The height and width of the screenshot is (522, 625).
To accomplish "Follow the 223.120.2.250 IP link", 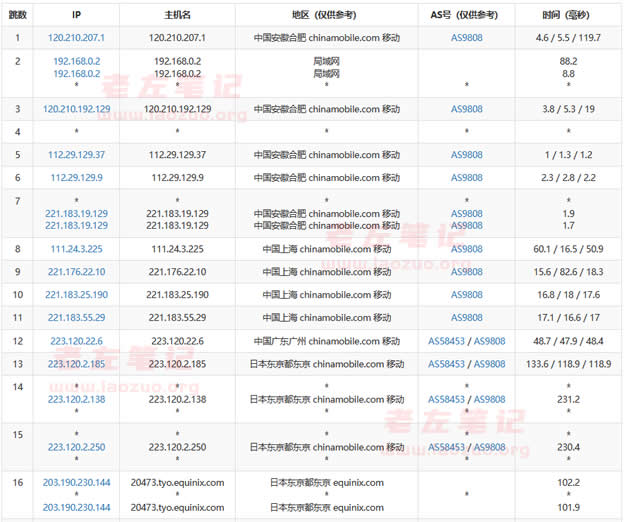I will [77, 446].
